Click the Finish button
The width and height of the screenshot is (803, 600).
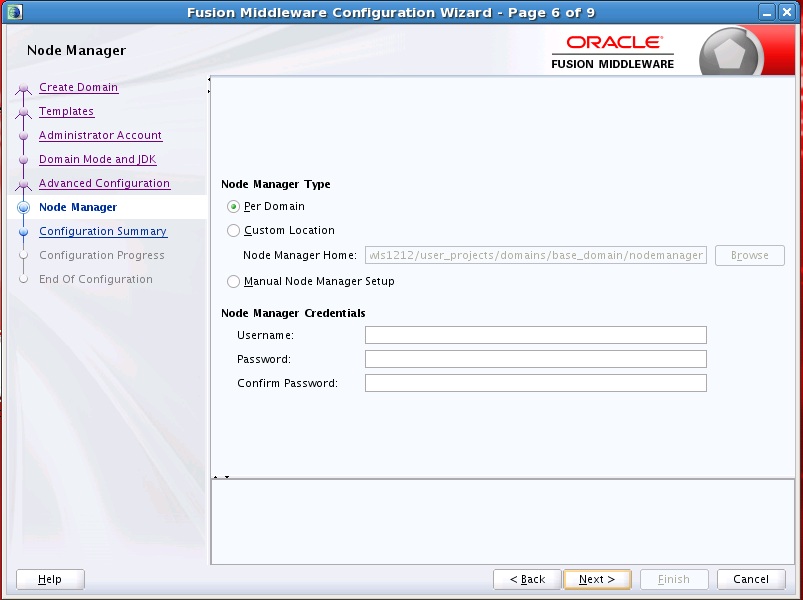click(x=674, y=580)
